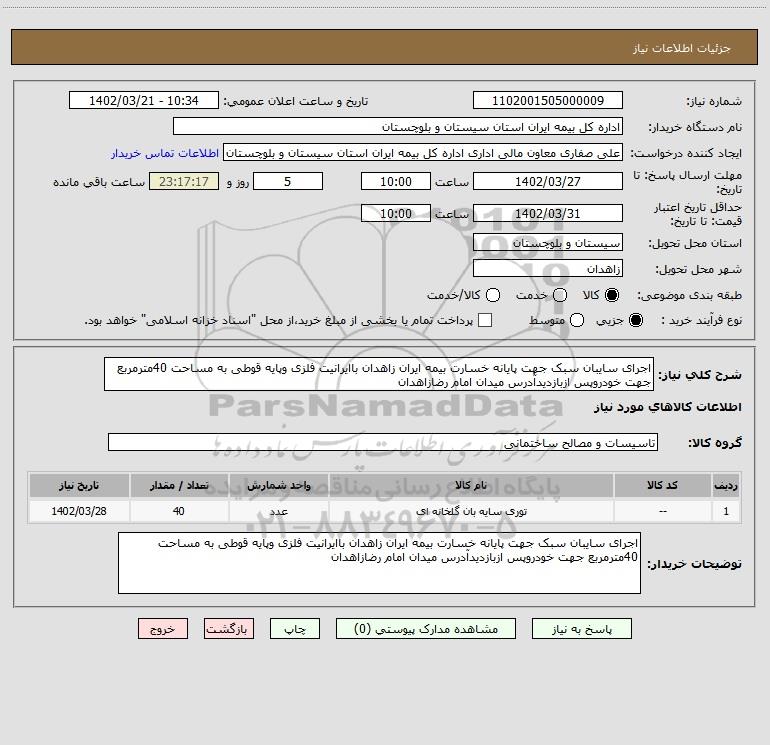Viewport: 770px width, 745px height.
Task: Click the نام کالا column header
Action: pos(471,485)
